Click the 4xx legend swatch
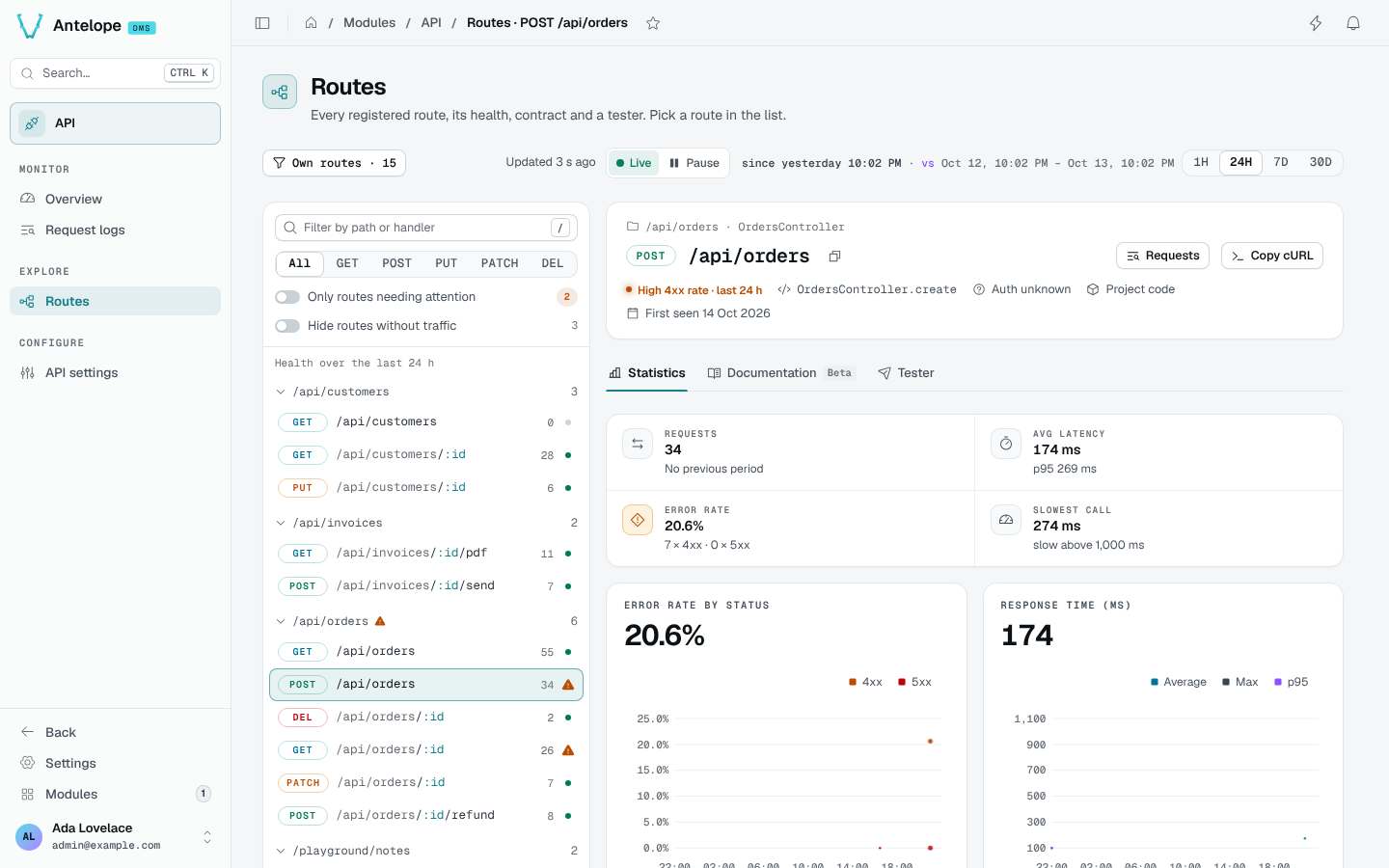Image resolution: width=1389 pixels, height=868 pixels. [x=853, y=682]
